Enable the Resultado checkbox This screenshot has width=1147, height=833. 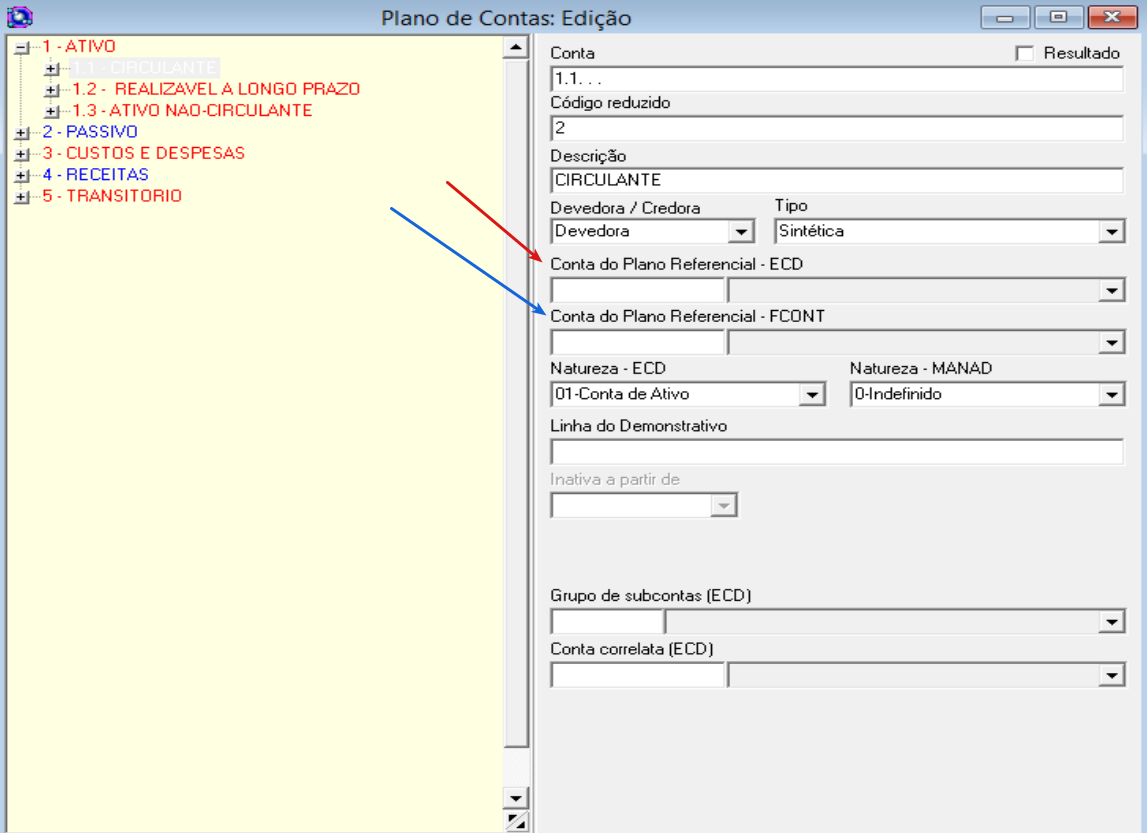(1024, 54)
